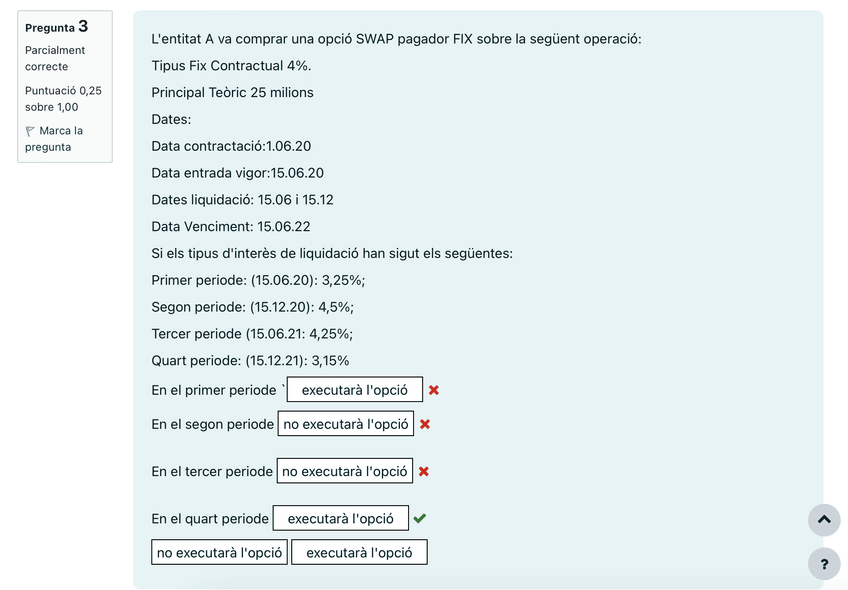Image resolution: width=848 pixels, height=590 pixels.
Task: Click the "Puntuació 0,25 sobre 1,00" score text
Action: point(63,98)
